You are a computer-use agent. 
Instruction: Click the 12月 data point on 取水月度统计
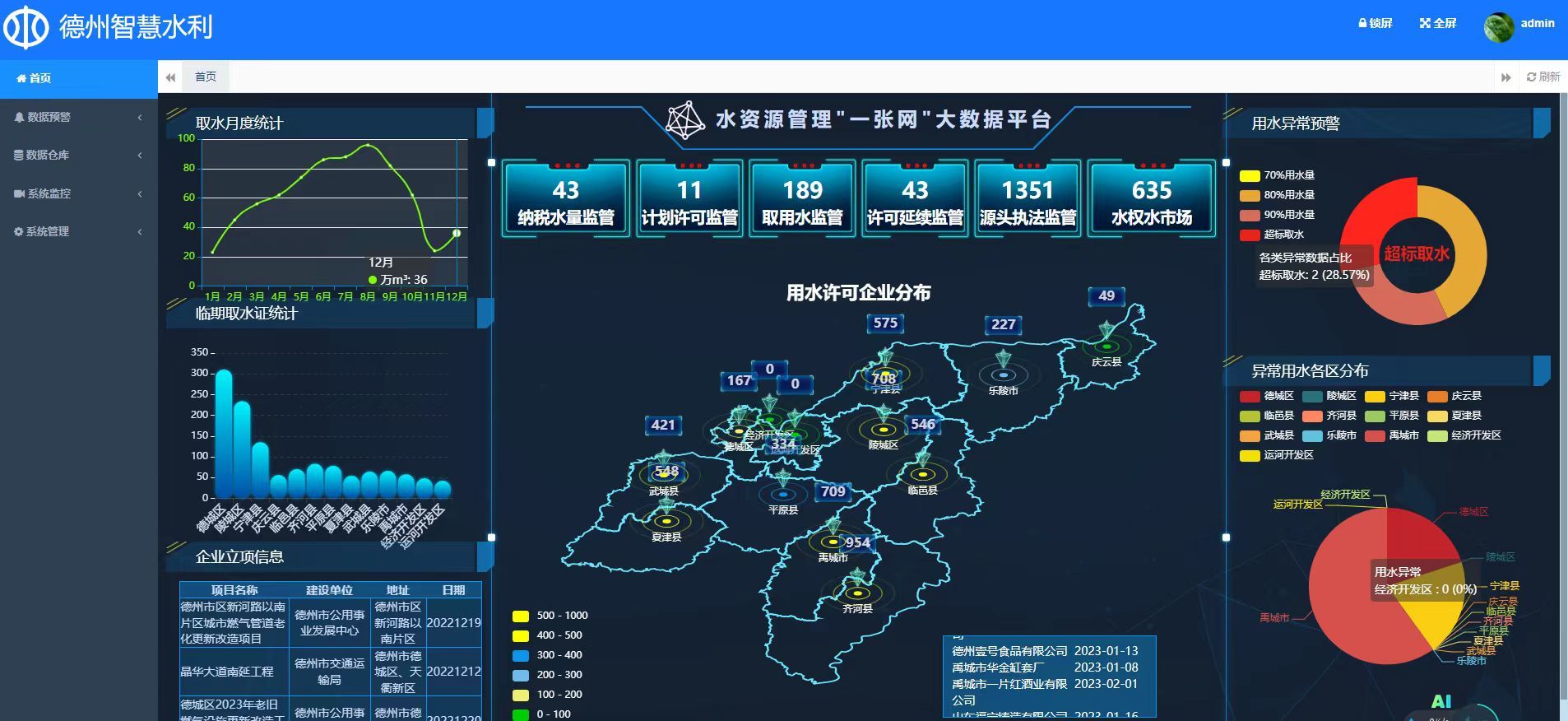(x=457, y=233)
